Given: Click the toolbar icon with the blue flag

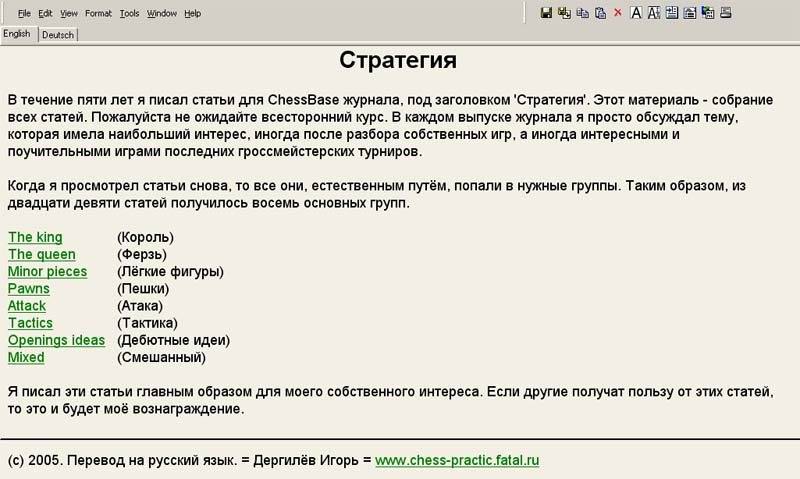Looking at the screenshot, I should [708, 13].
